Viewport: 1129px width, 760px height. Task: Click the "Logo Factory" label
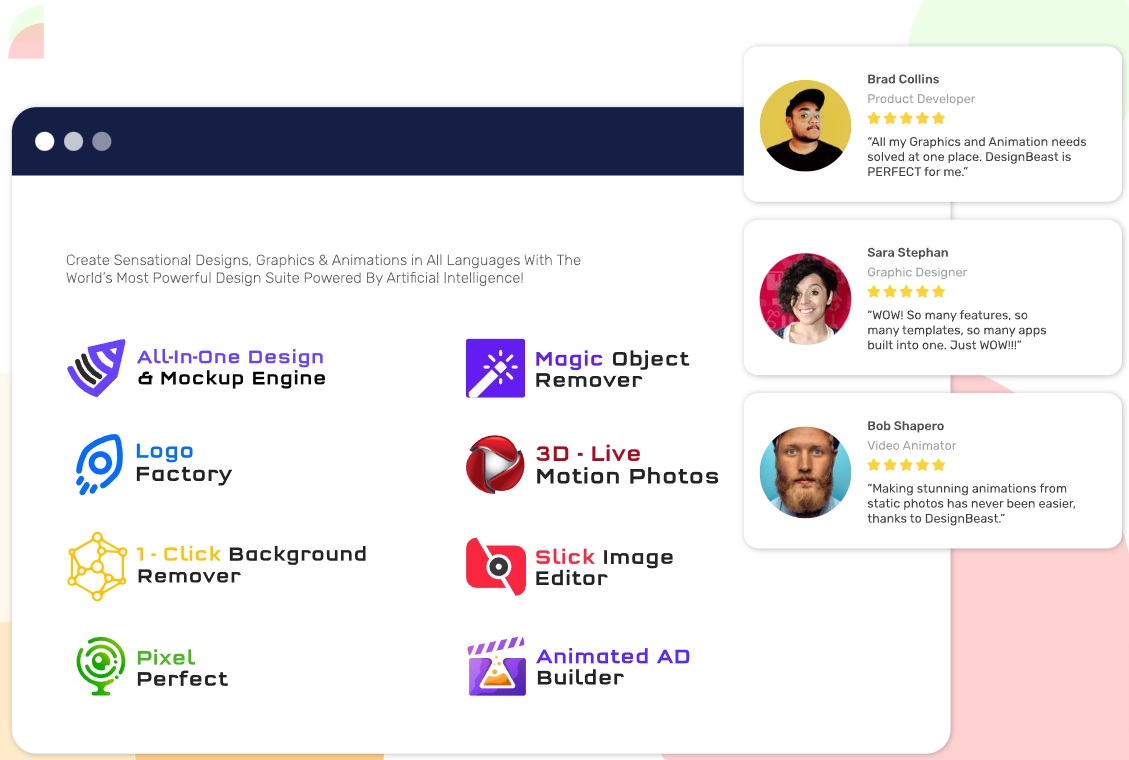(x=184, y=463)
